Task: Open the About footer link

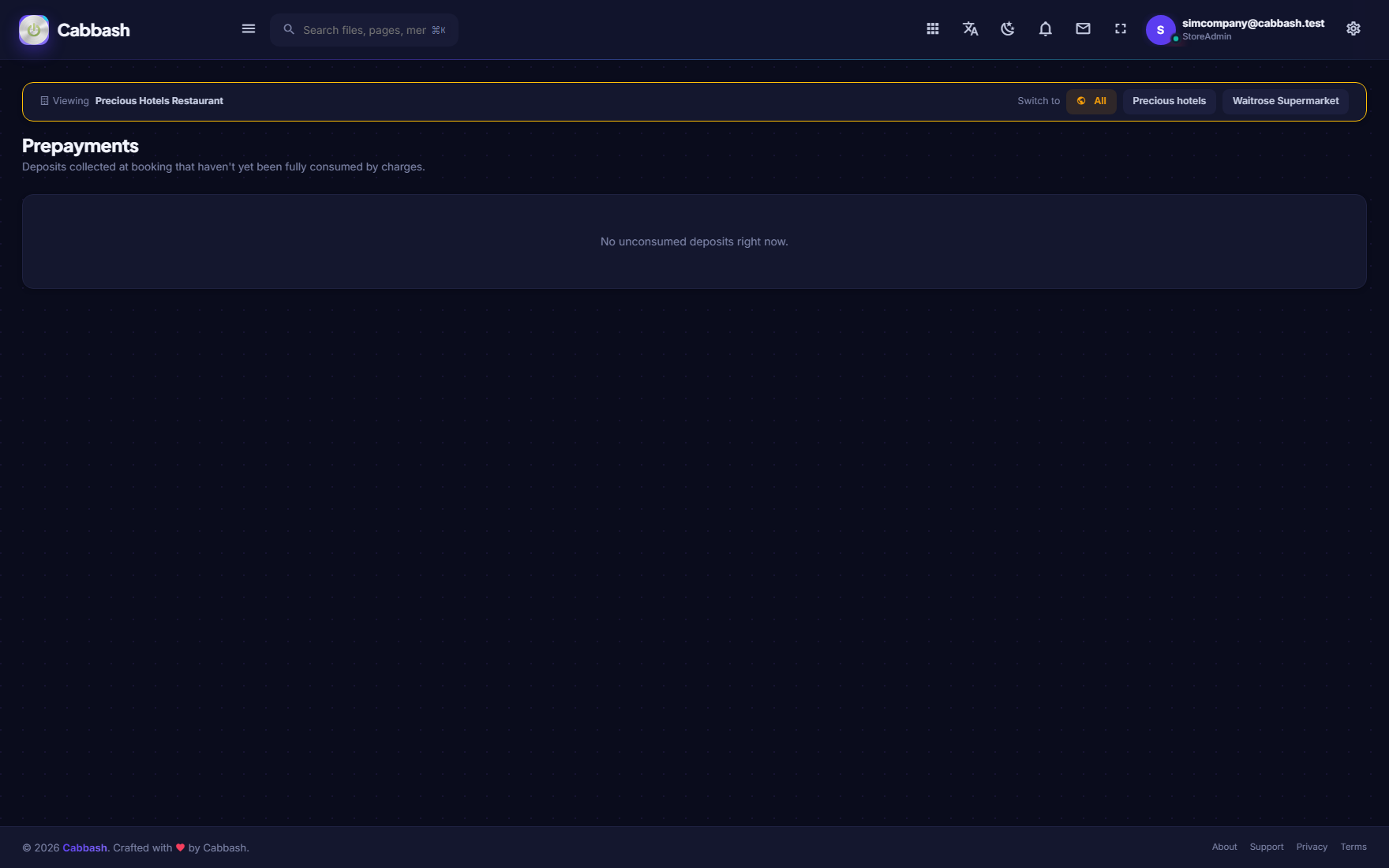Action: (x=1225, y=847)
